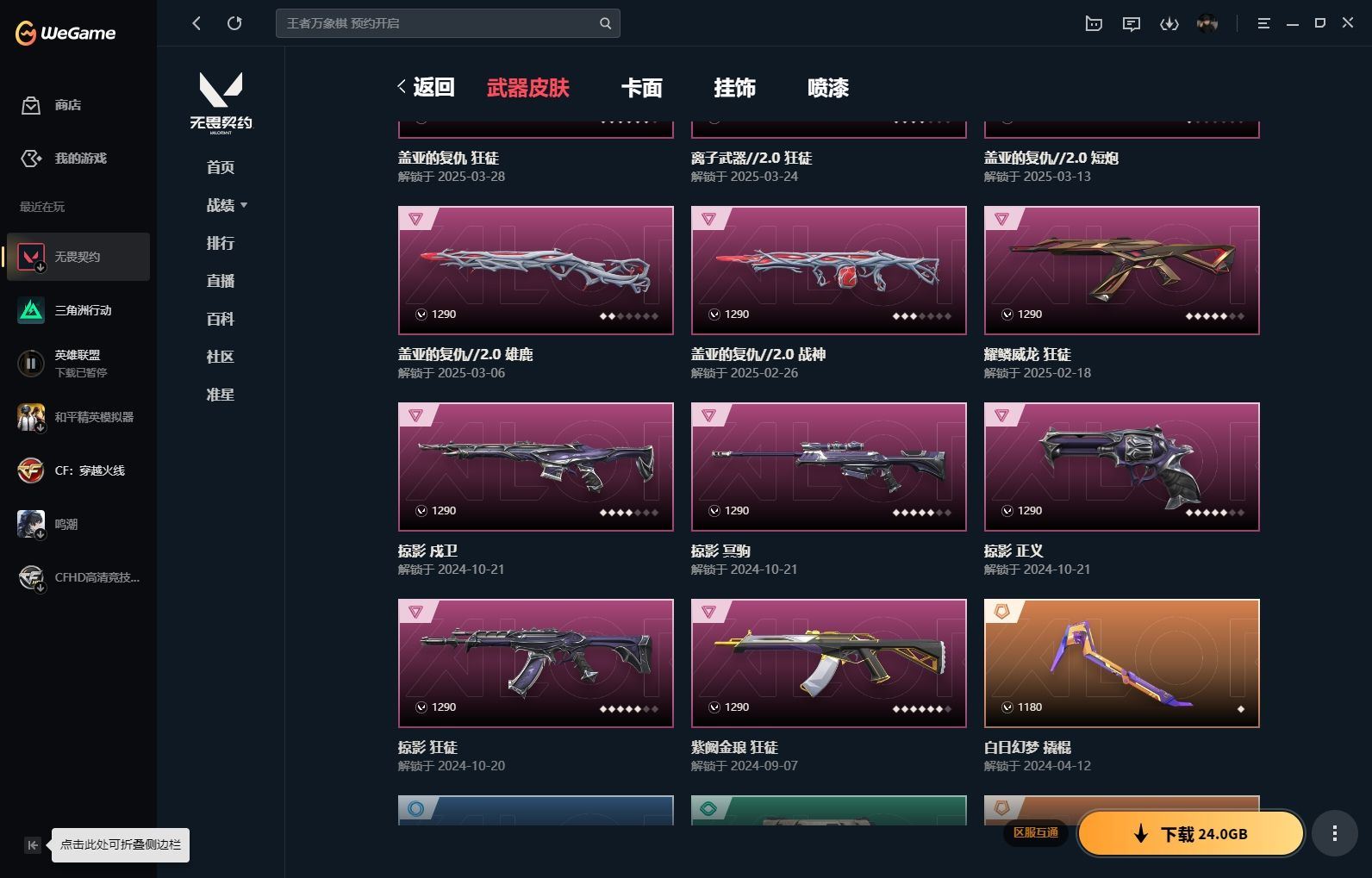The image size is (1372, 878).
Task: Switch to the 喷漆 tab
Action: (x=827, y=88)
